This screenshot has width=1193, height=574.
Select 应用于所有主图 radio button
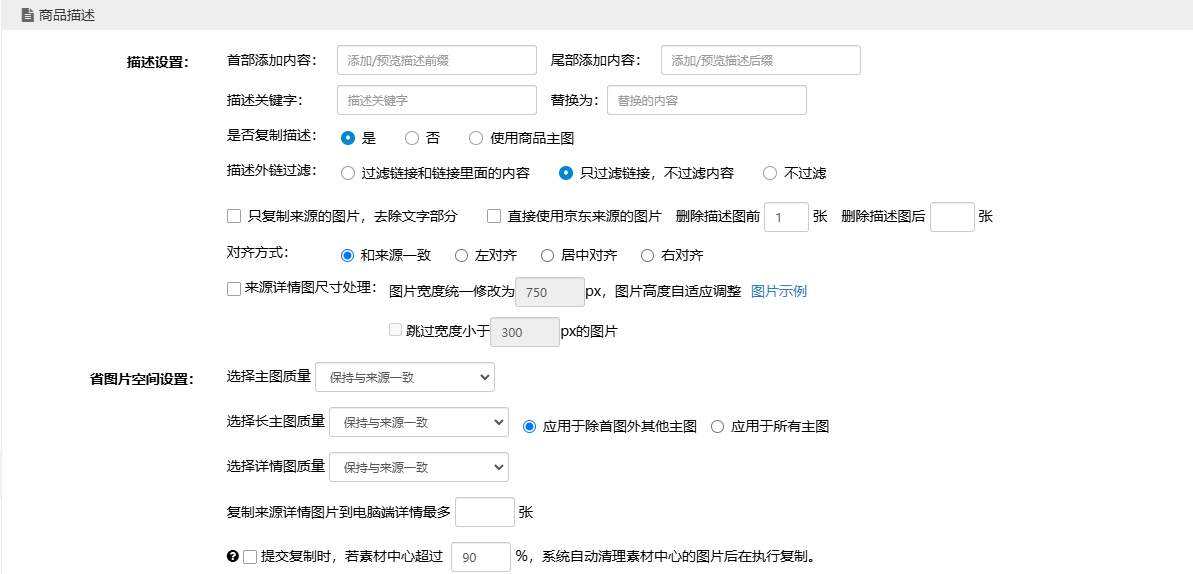717,426
